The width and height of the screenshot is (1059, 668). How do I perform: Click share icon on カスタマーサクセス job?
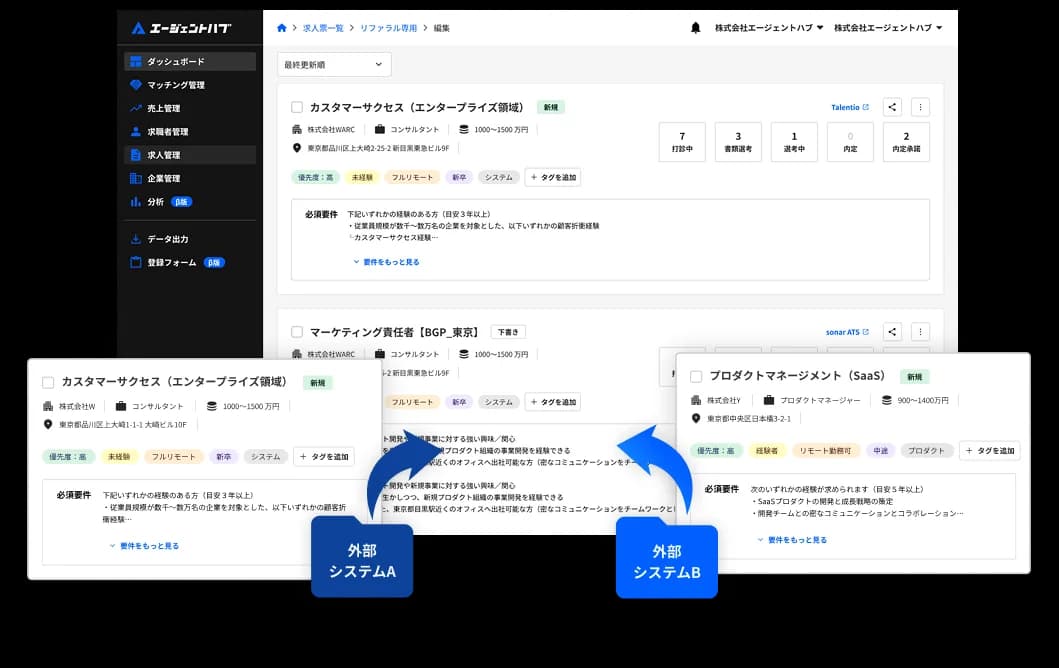click(892, 107)
